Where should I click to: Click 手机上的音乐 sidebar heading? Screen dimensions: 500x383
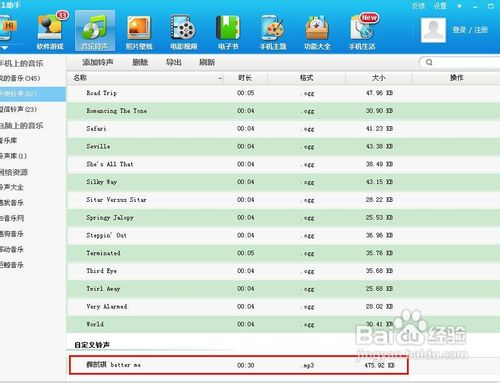pyautogui.click(x=22, y=63)
